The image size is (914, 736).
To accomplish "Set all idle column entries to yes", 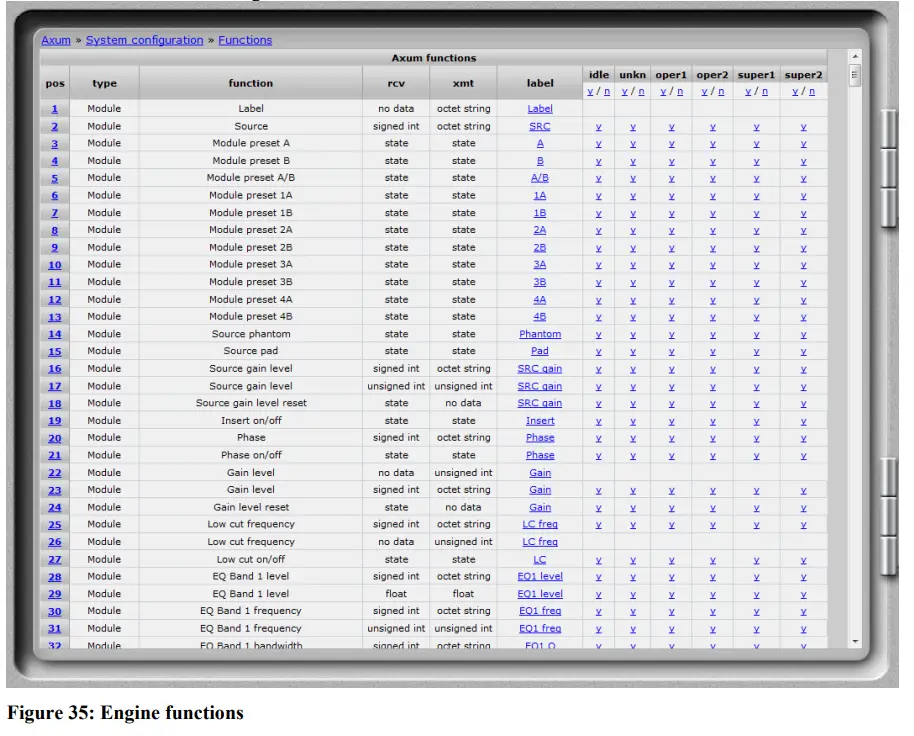I will (x=592, y=91).
